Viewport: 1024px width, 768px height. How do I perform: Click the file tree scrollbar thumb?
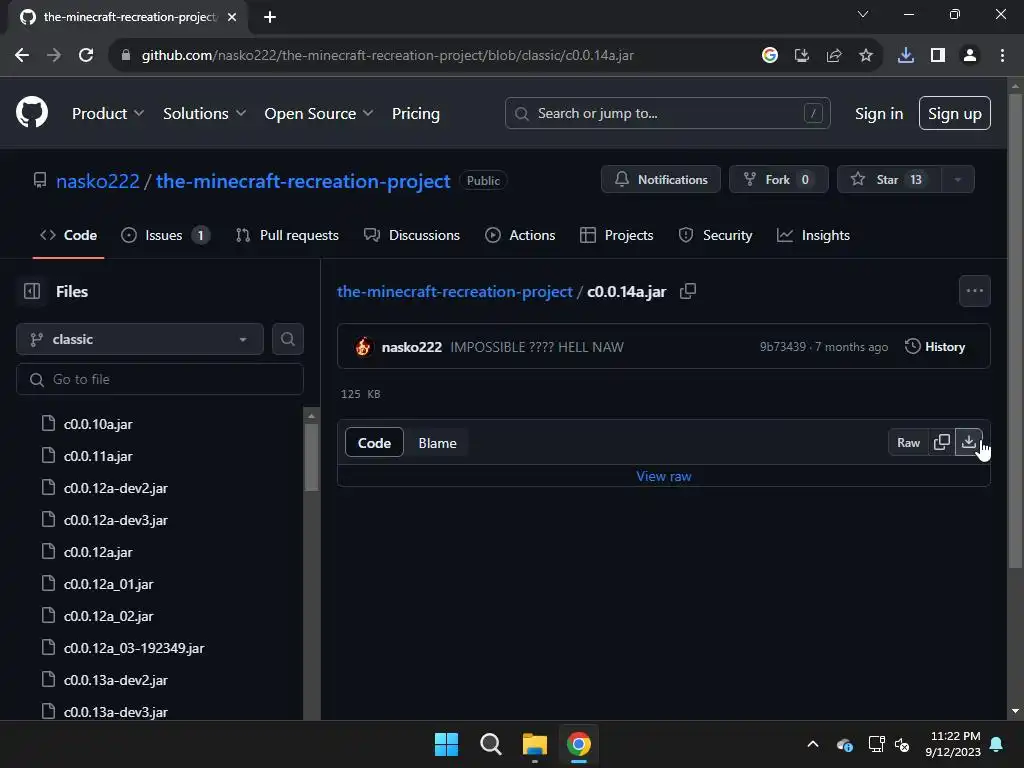(x=312, y=457)
